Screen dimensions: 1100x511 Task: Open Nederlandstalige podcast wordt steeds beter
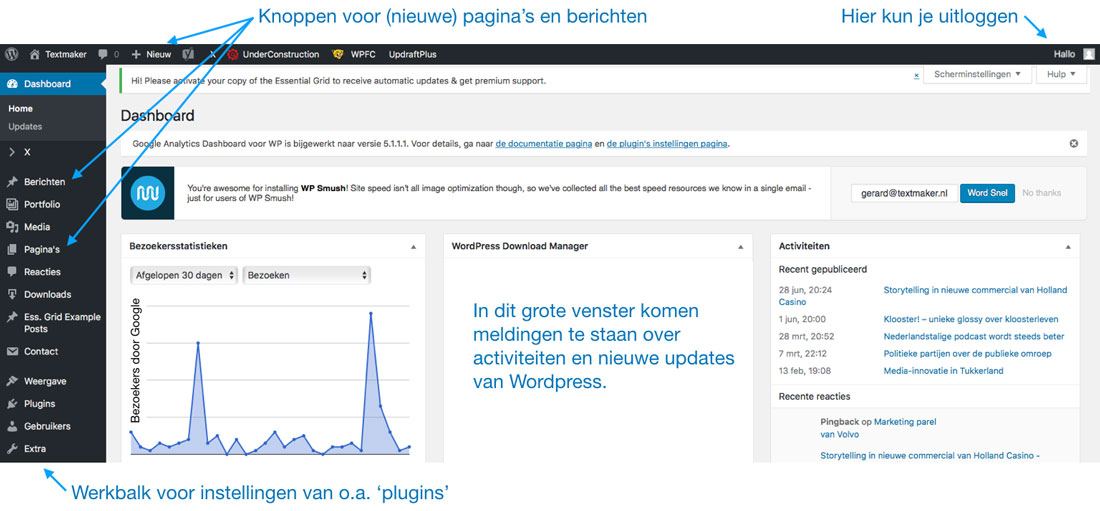(x=974, y=336)
